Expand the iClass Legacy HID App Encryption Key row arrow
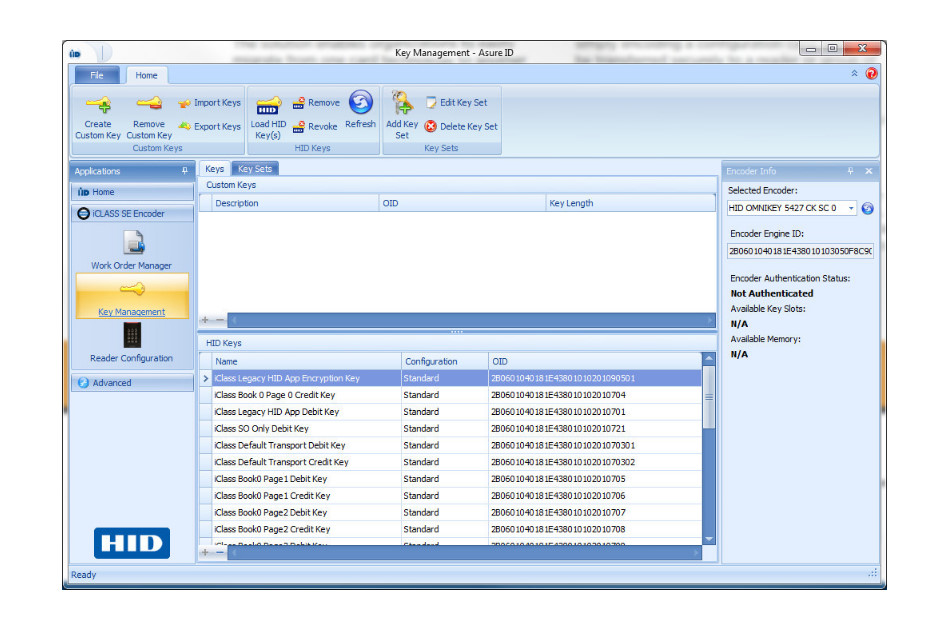The image size is (950, 630). 206,379
